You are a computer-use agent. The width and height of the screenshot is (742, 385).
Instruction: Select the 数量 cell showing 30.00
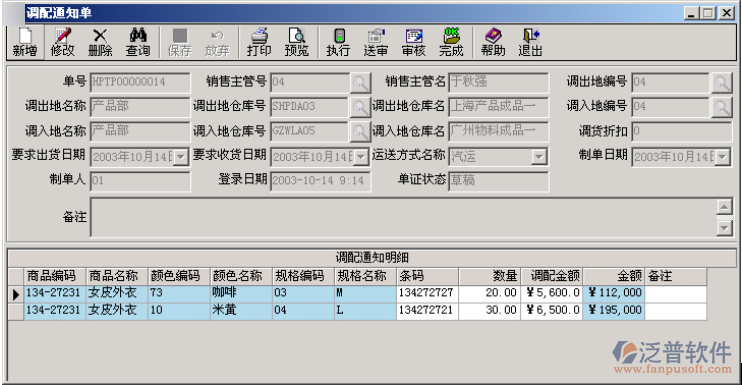coord(489,310)
